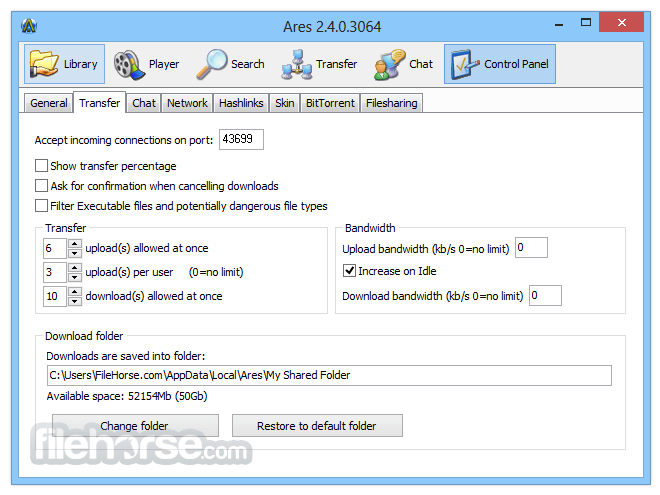Switch to the Hashlinks tab
Image resolution: width=660 pixels, height=495 pixels.
tap(241, 103)
